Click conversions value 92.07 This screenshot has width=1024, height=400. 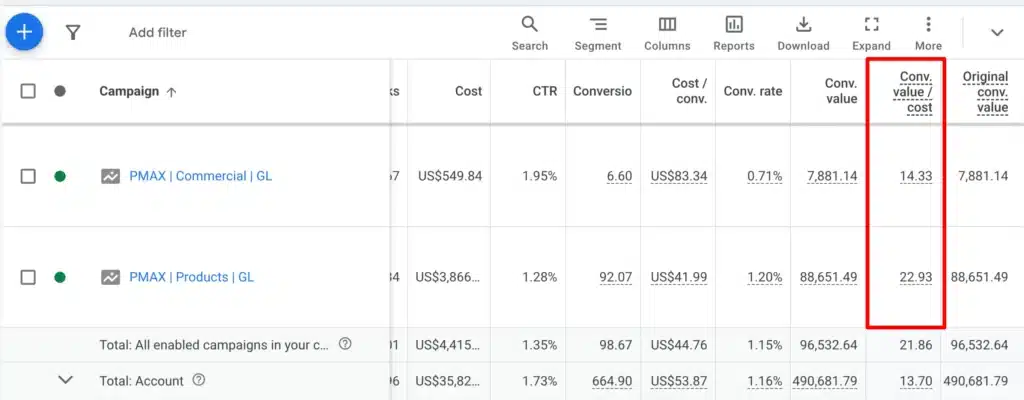click(616, 277)
